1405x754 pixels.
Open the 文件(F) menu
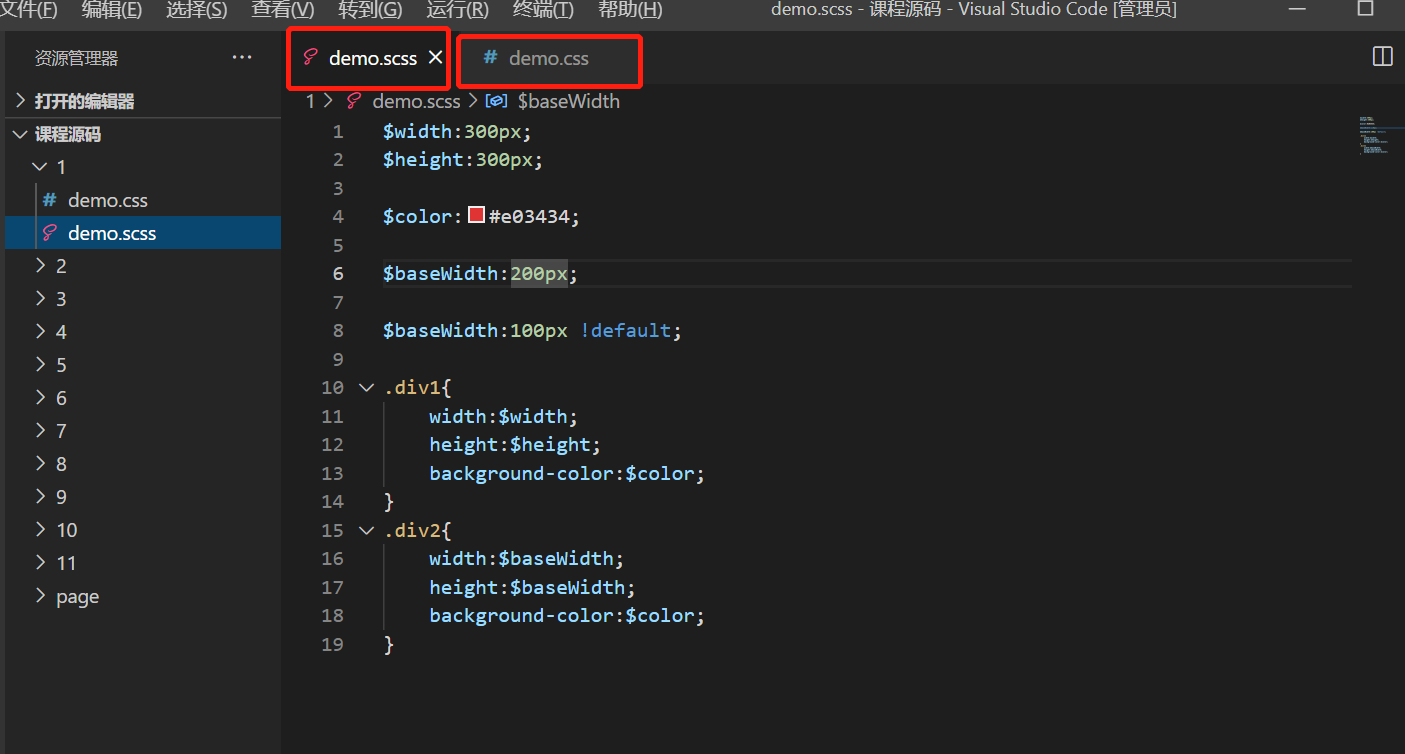coord(29,10)
